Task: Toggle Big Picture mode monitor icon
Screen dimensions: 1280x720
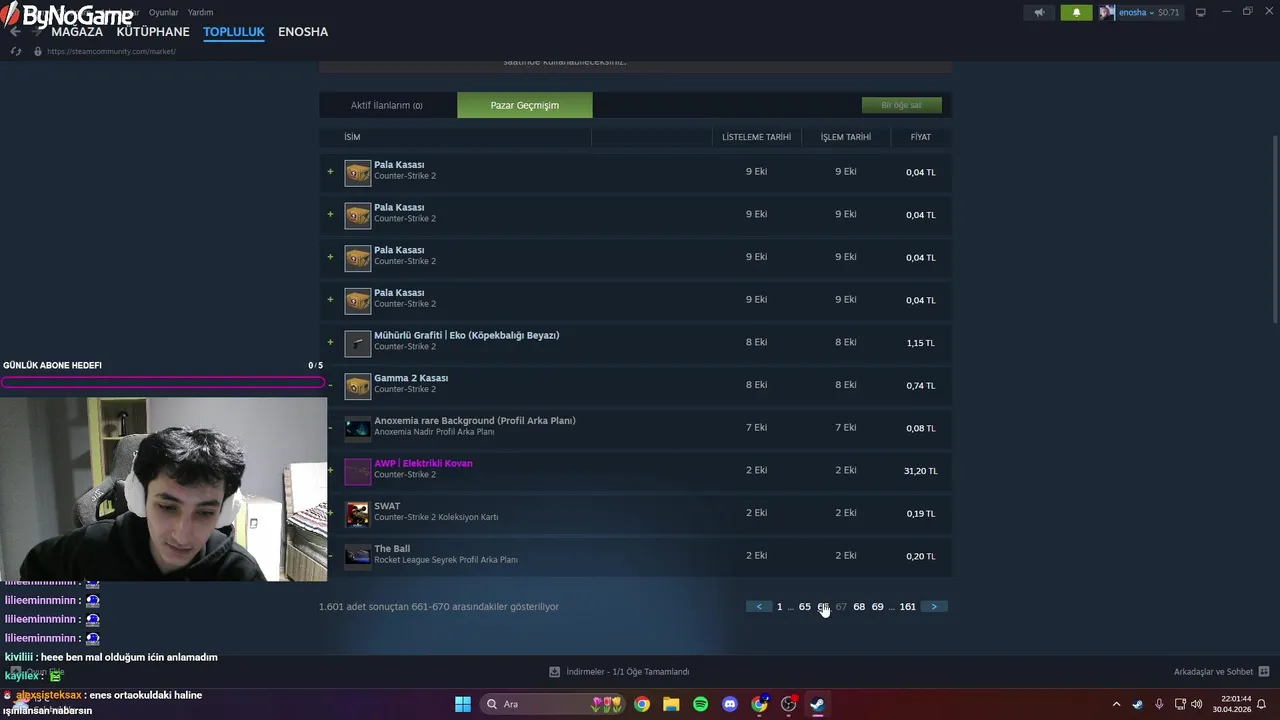Action: click(x=1201, y=12)
